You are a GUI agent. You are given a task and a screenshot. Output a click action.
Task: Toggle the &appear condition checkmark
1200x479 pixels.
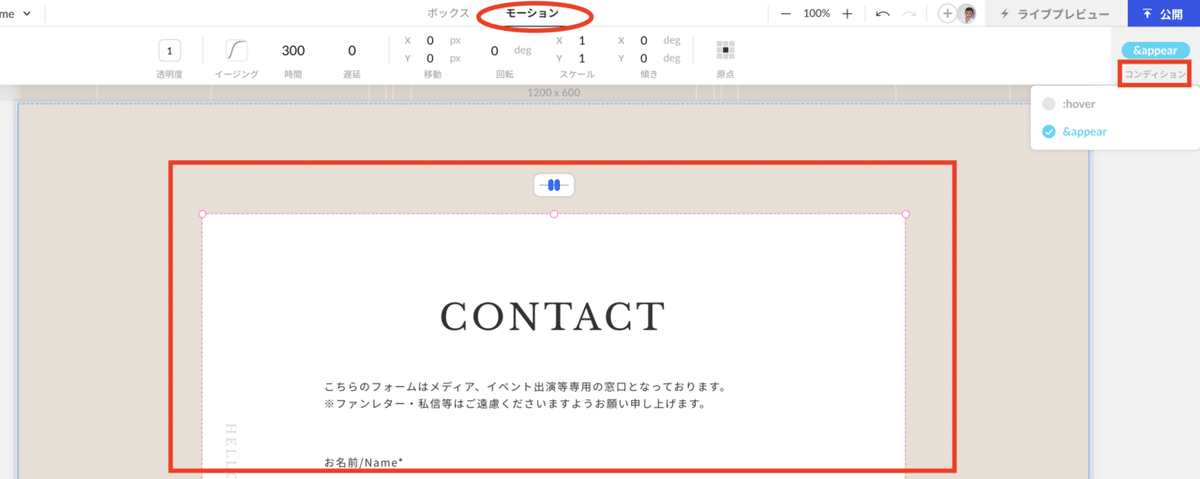point(1049,131)
